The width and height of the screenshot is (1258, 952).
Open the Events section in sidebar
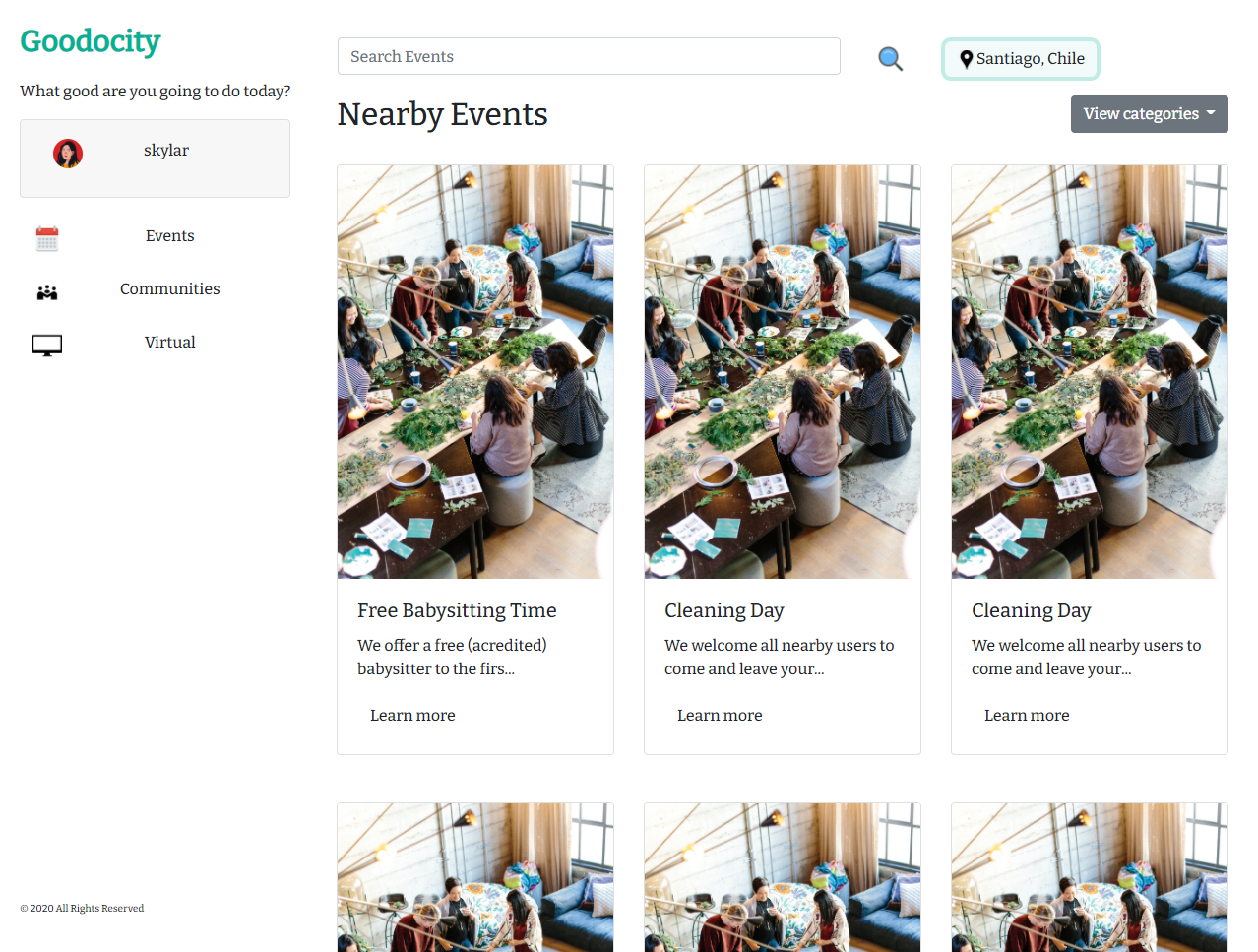tap(170, 236)
